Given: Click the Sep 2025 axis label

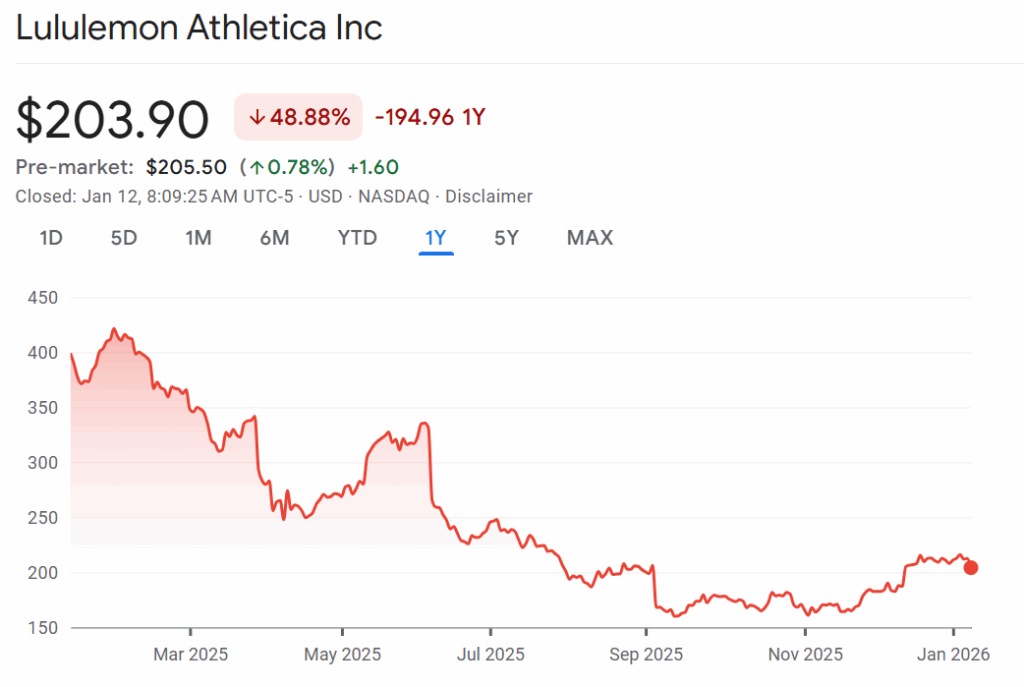Looking at the screenshot, I should click(x=646, y=655).
